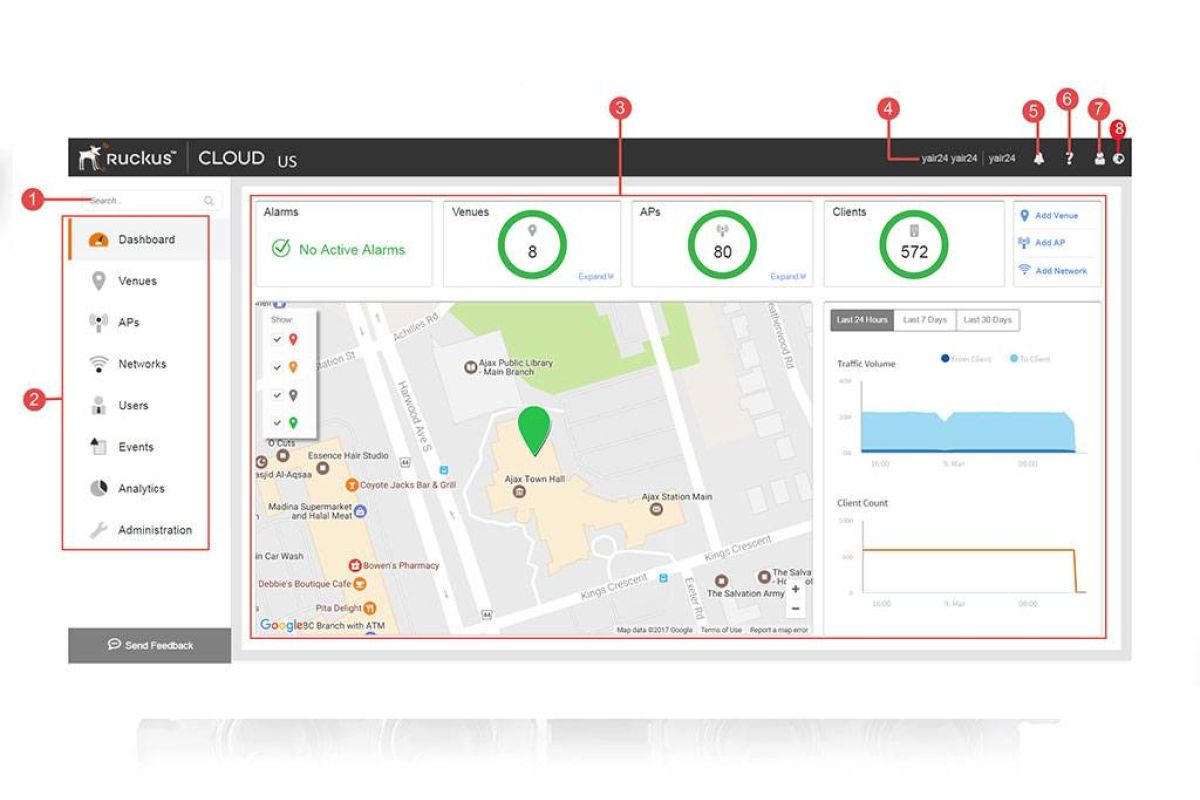Click the Add Venue link
This screenshot has width=1200, height=800.
pyautogui.click(x=1056, y=215)
